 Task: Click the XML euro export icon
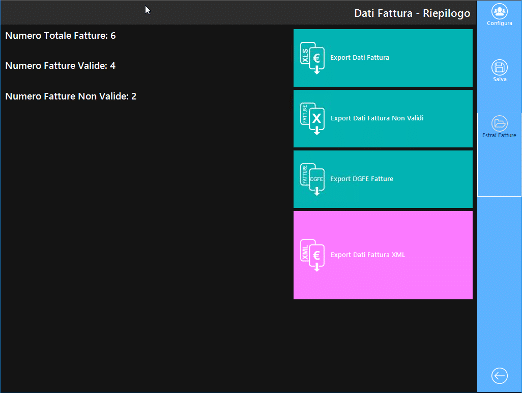click(312, 255)
